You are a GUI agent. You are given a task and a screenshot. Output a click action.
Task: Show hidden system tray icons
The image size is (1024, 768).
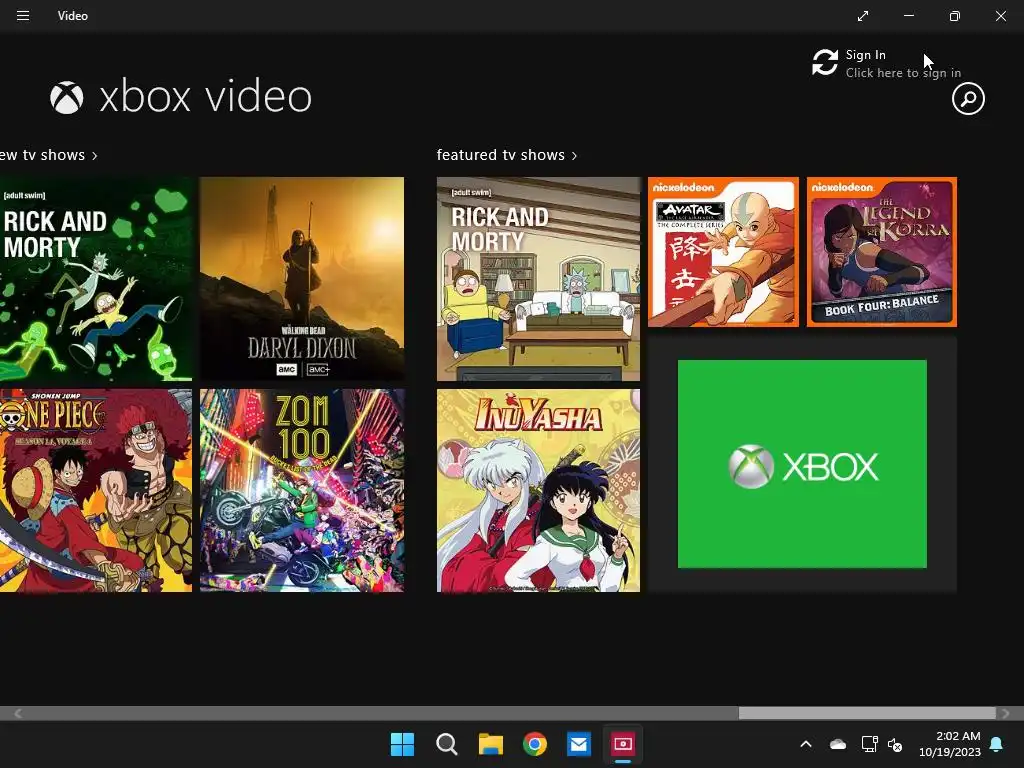pyautogui.click(x=806, y=744)
